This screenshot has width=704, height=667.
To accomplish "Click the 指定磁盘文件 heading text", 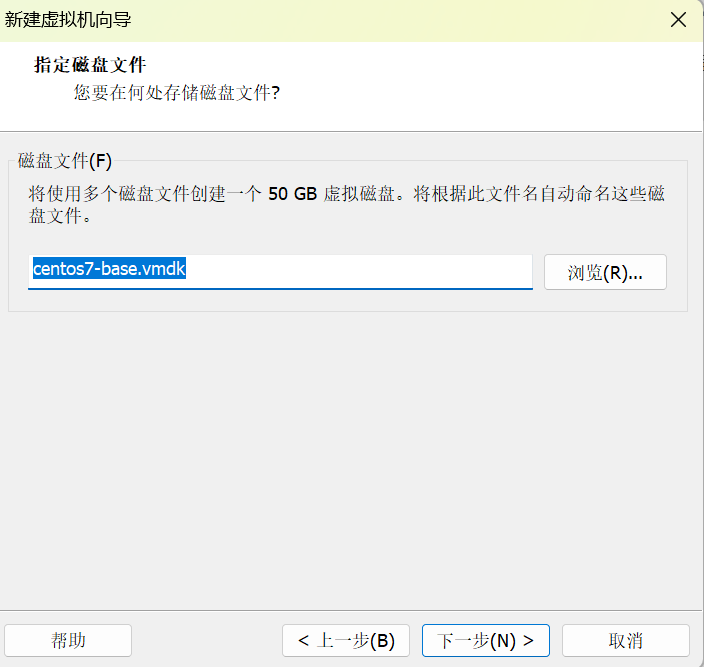I will click(90, 65).
